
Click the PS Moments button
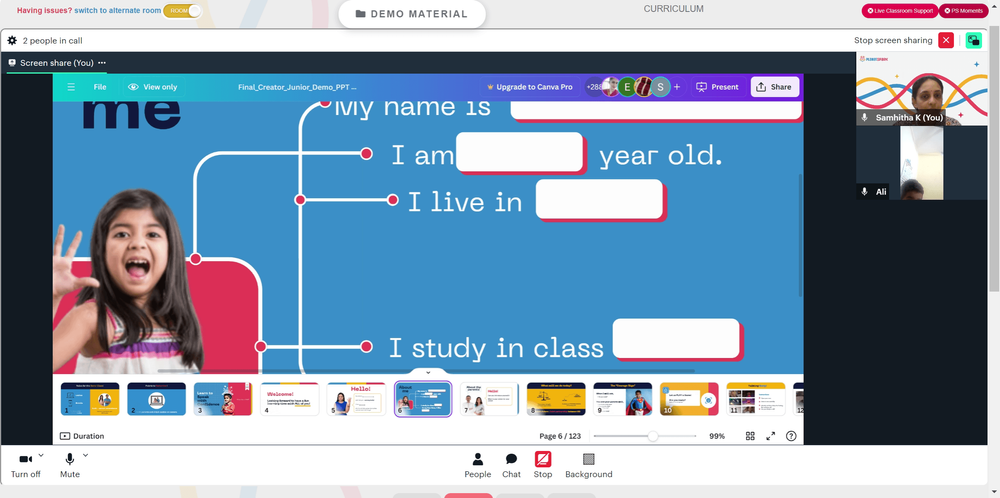(963, 11)
